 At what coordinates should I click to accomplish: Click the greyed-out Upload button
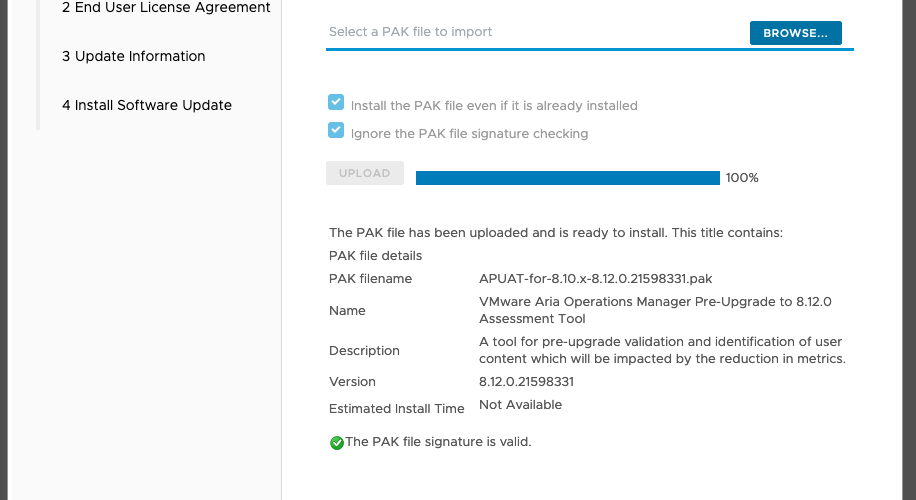365,173
